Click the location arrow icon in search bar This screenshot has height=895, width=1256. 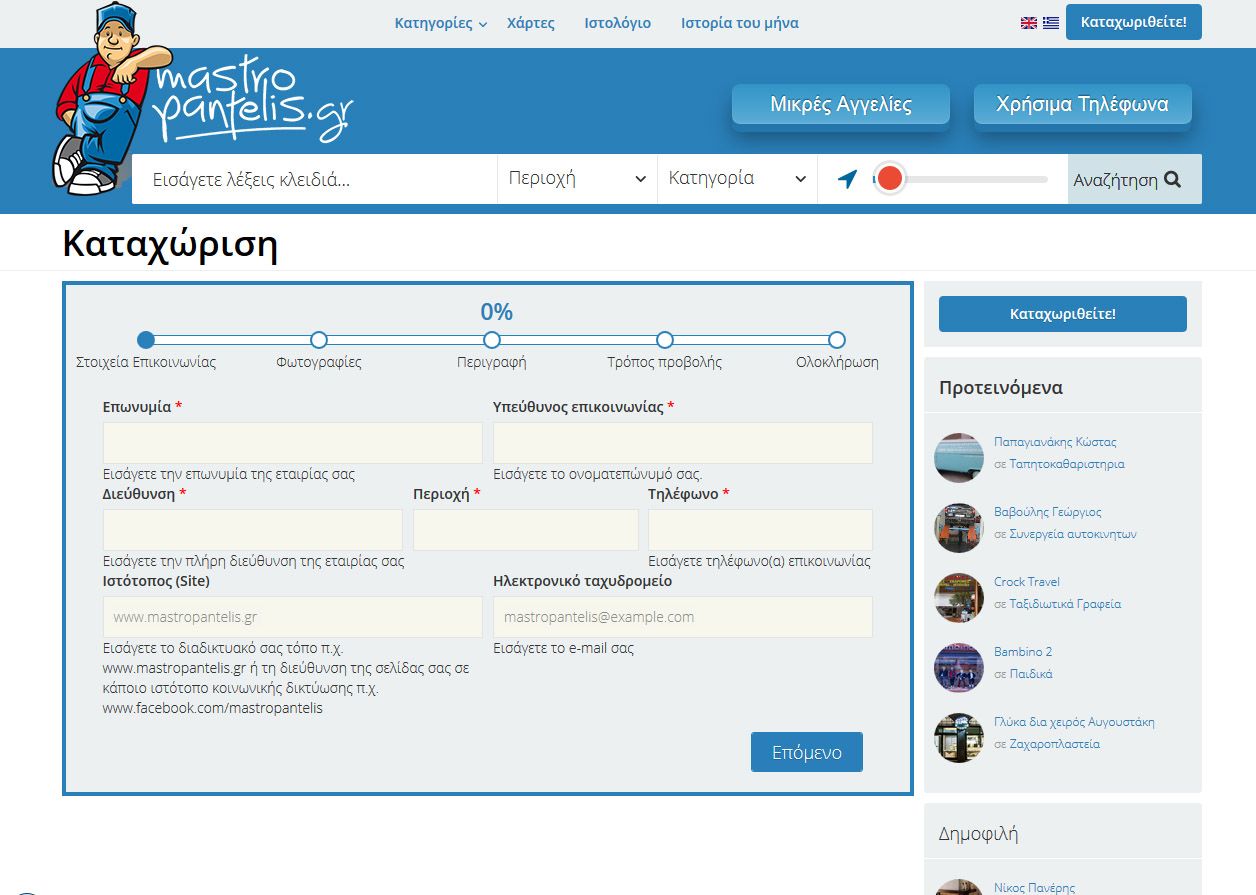[847, 179]
